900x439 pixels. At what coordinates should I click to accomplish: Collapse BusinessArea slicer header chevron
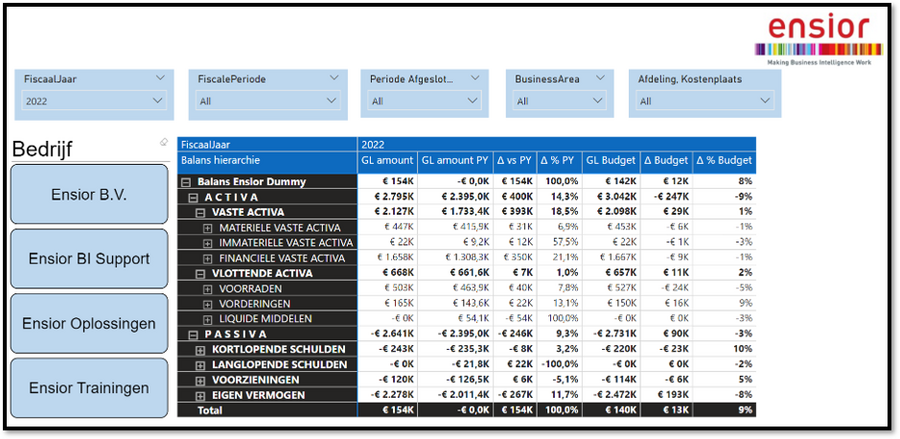(x=600, y=79)
